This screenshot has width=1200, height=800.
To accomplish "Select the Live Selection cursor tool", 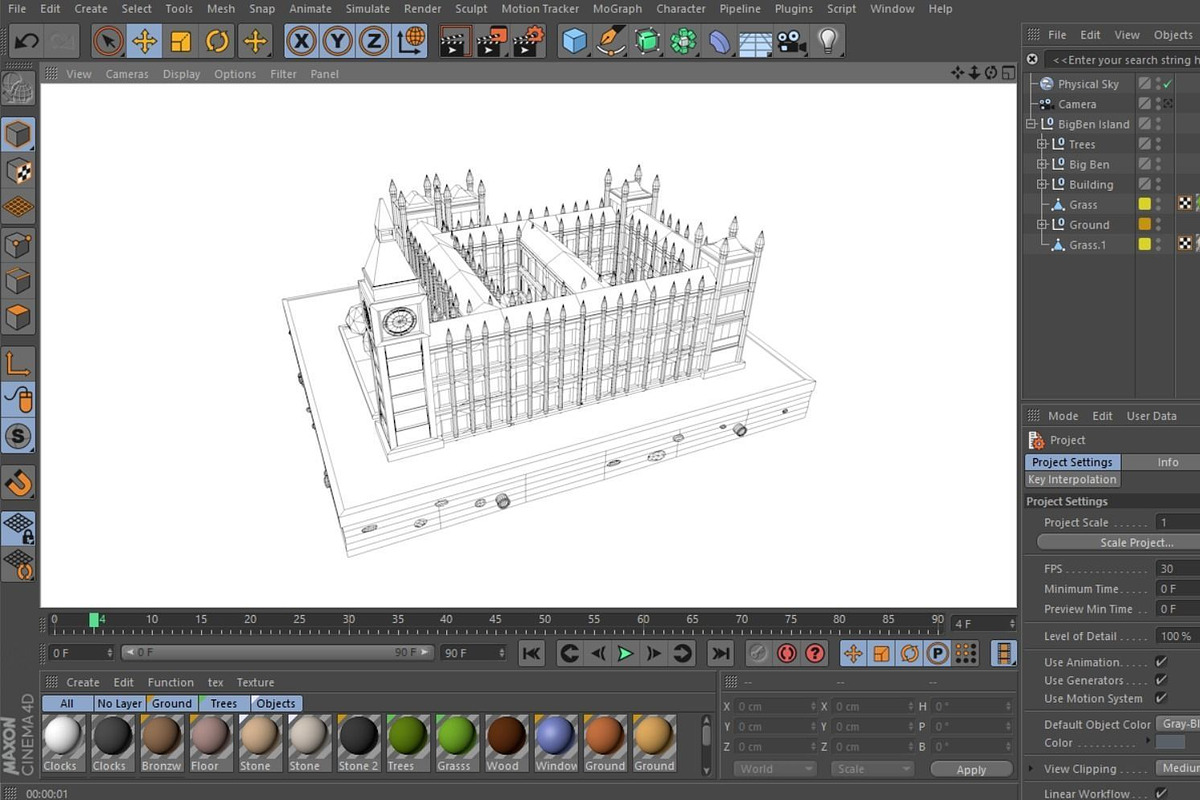I will click(108, 41).
